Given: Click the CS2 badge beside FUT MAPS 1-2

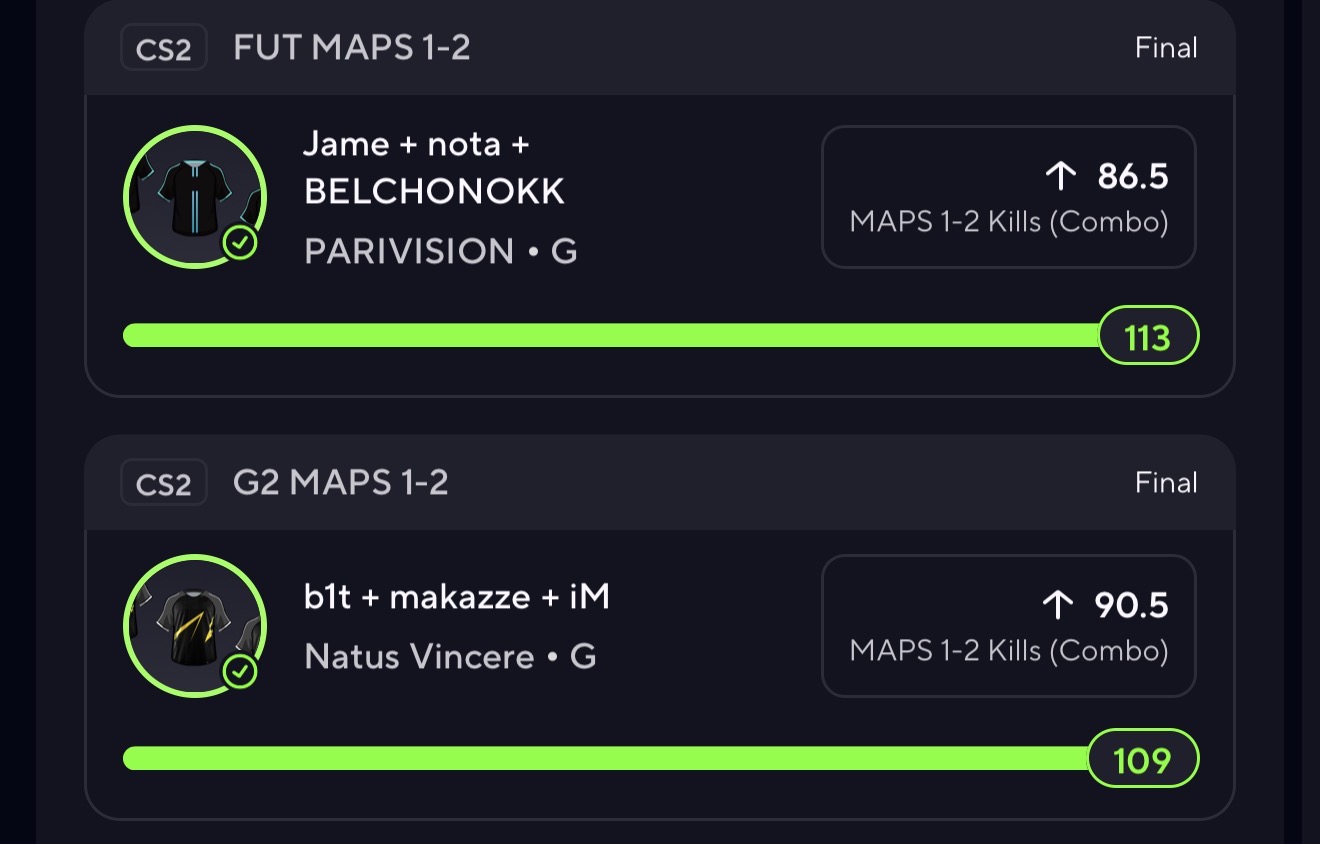Looking at the screenshot, I should tap(163, 49).
